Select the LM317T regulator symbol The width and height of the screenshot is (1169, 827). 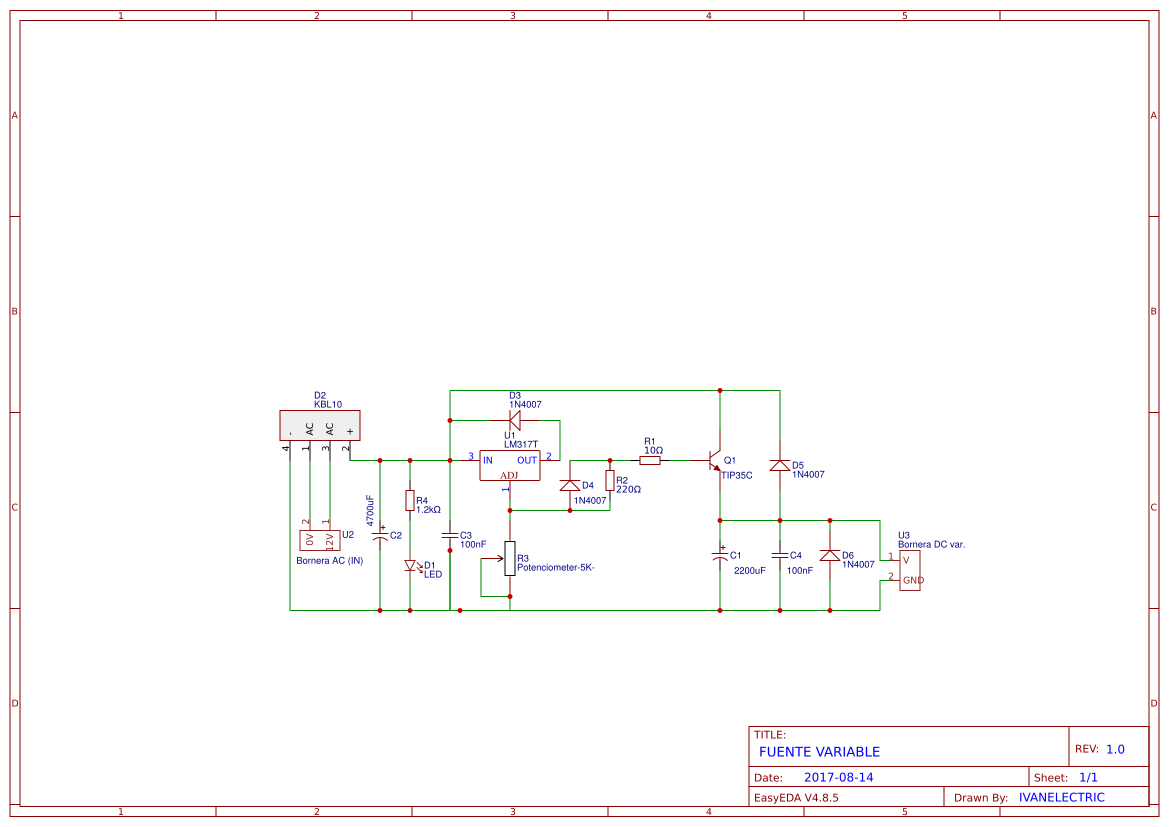pos(511,467)
